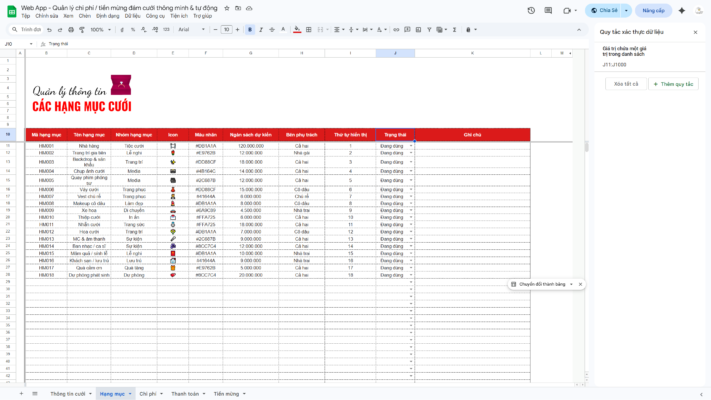
Task: Click the Chia Sẻ share button
Action: point(604,10)
